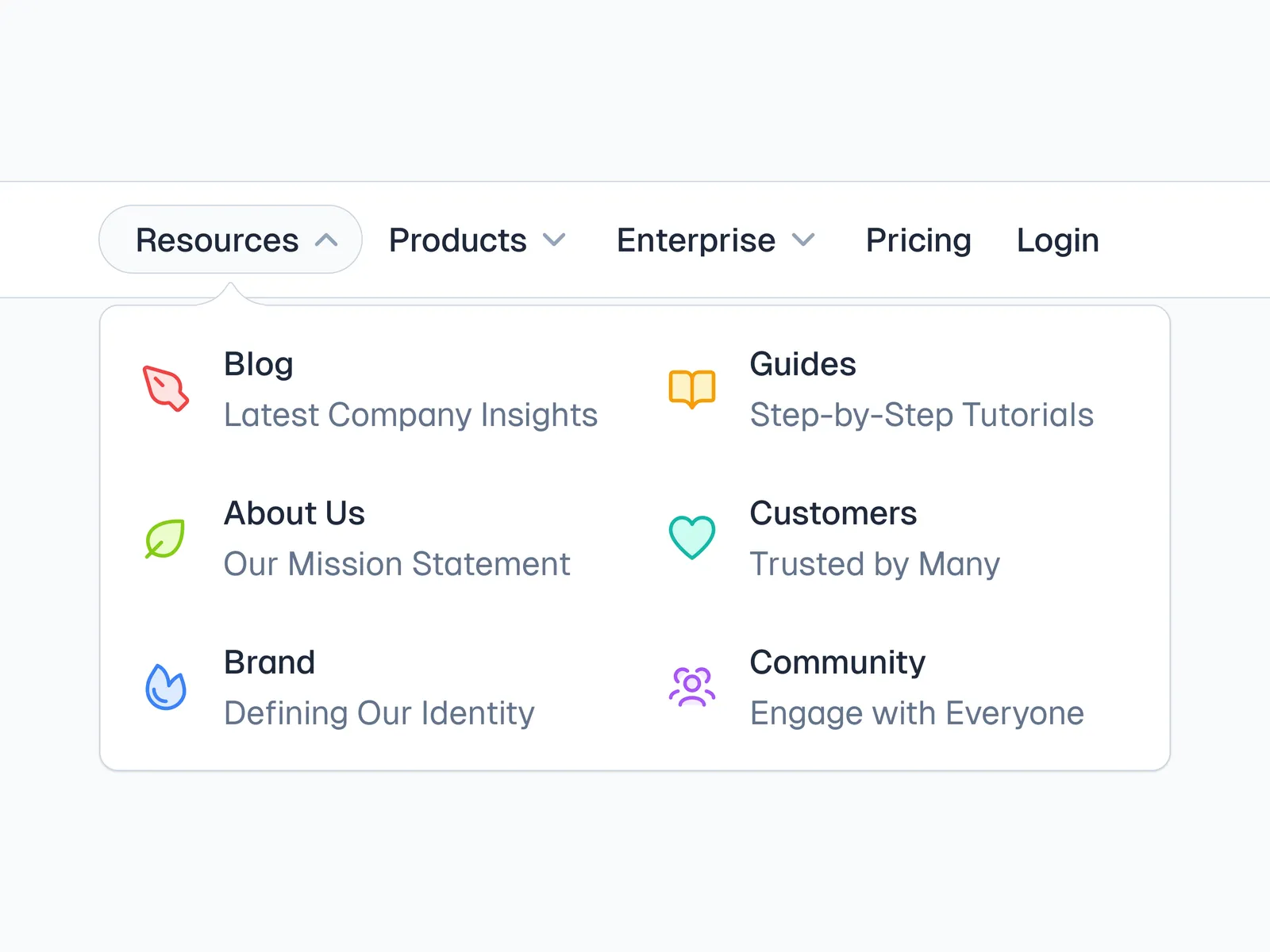Expand the Products dropdown chevron

click(554, 240)
